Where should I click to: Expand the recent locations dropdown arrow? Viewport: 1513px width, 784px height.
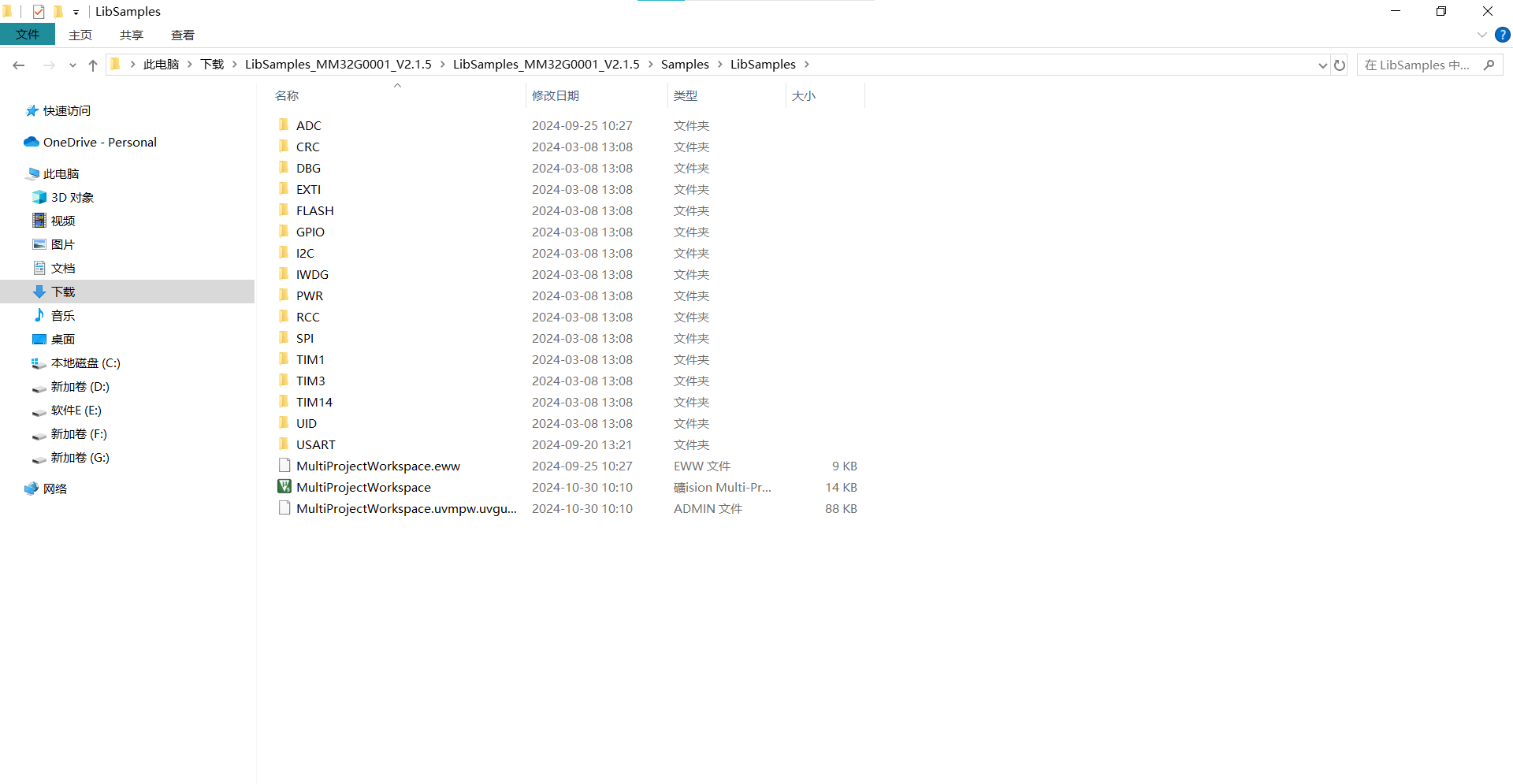(x=72, y=65)
